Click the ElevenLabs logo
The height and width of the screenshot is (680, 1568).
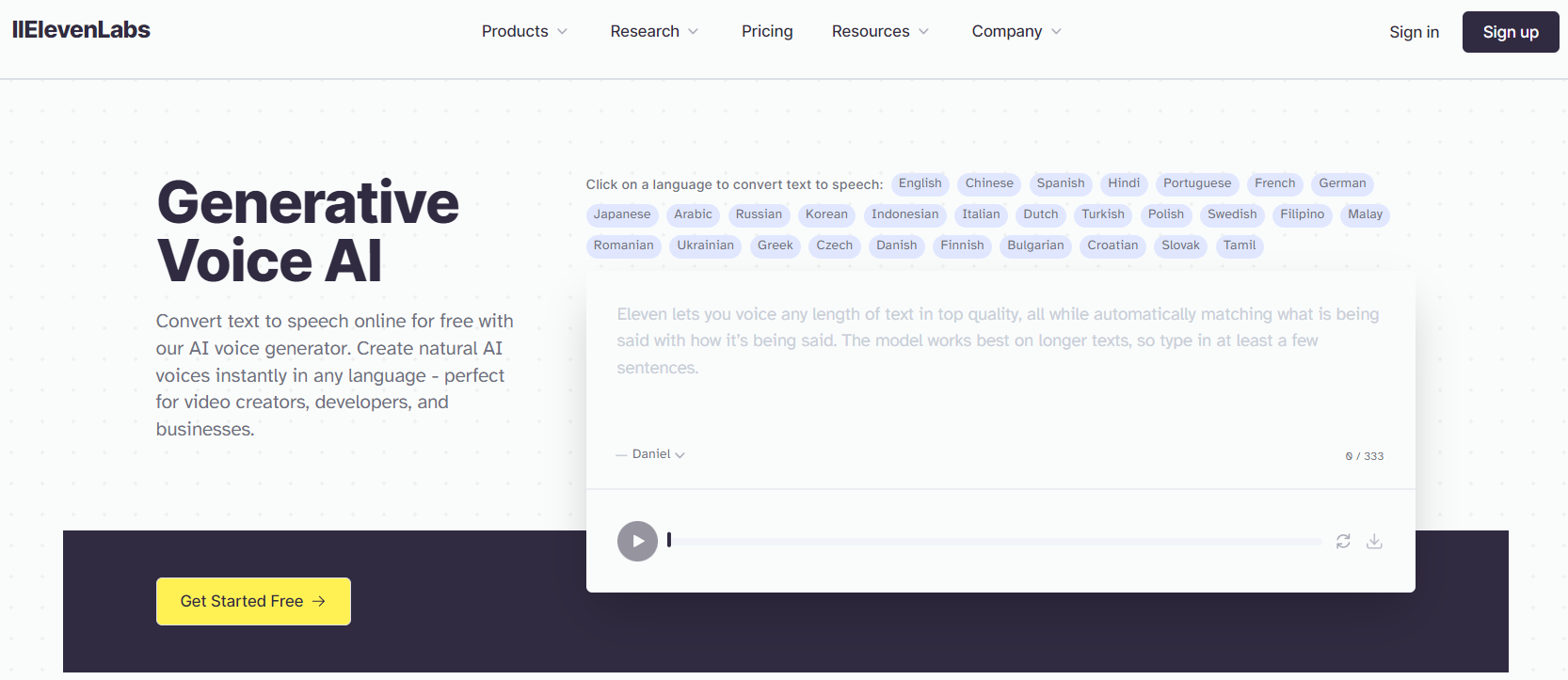(81, 29)
